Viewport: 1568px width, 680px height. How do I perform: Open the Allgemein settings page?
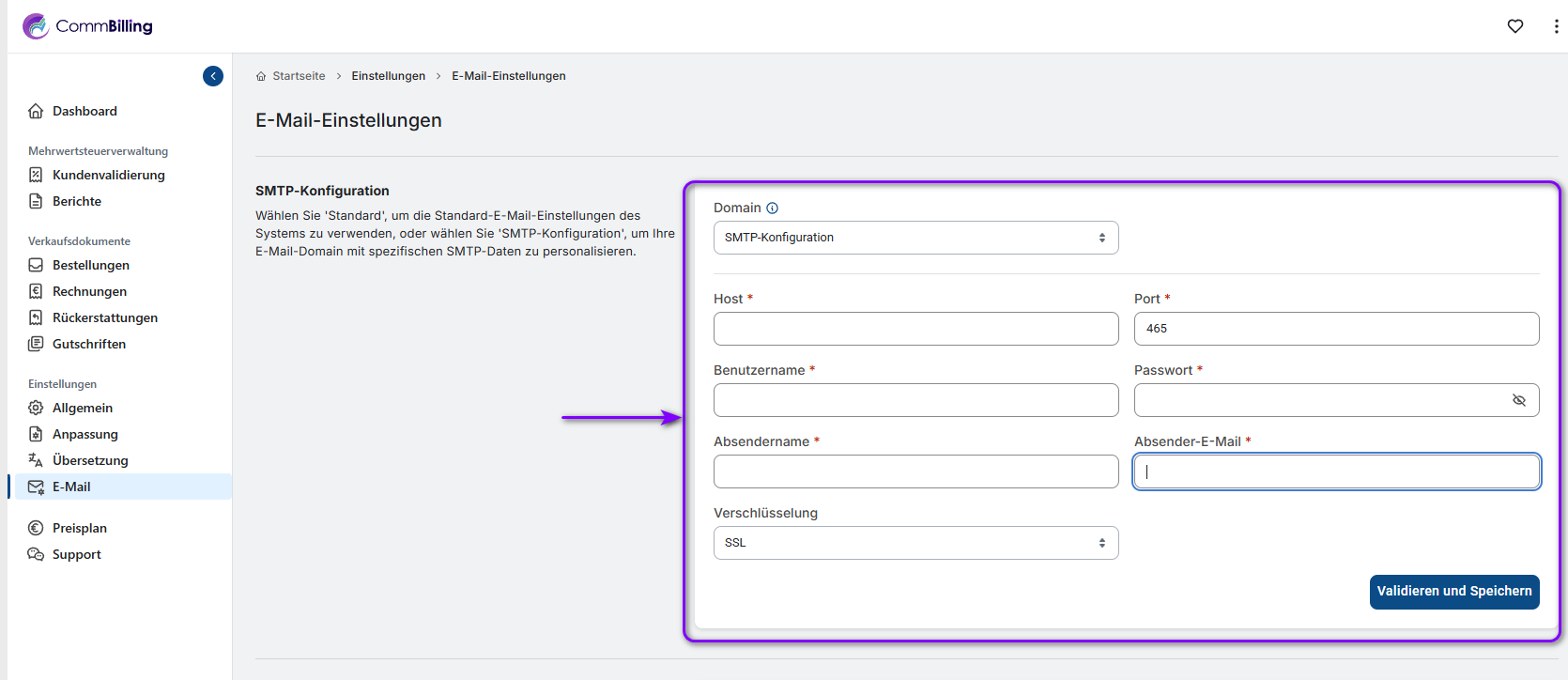coord(83,408)
